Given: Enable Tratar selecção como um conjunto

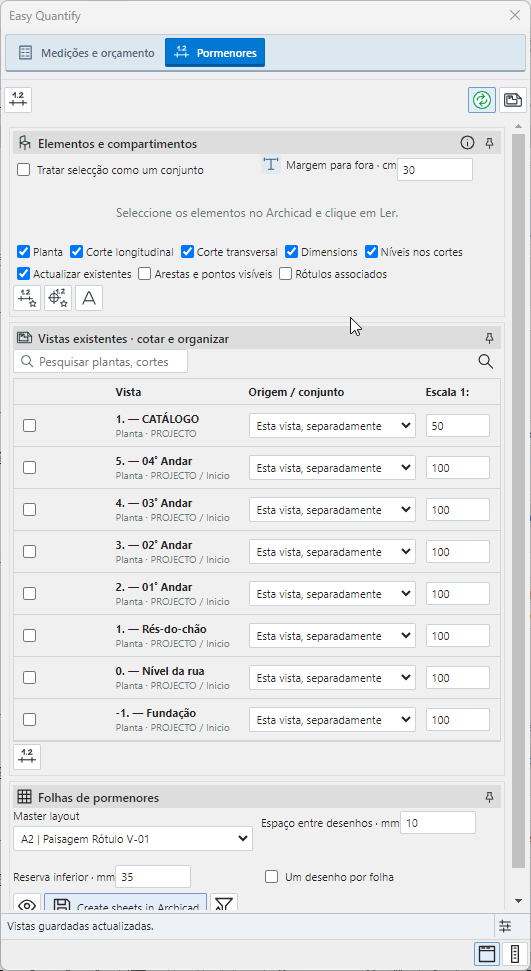Looking at the screenshot, I should tap(24, 170).
